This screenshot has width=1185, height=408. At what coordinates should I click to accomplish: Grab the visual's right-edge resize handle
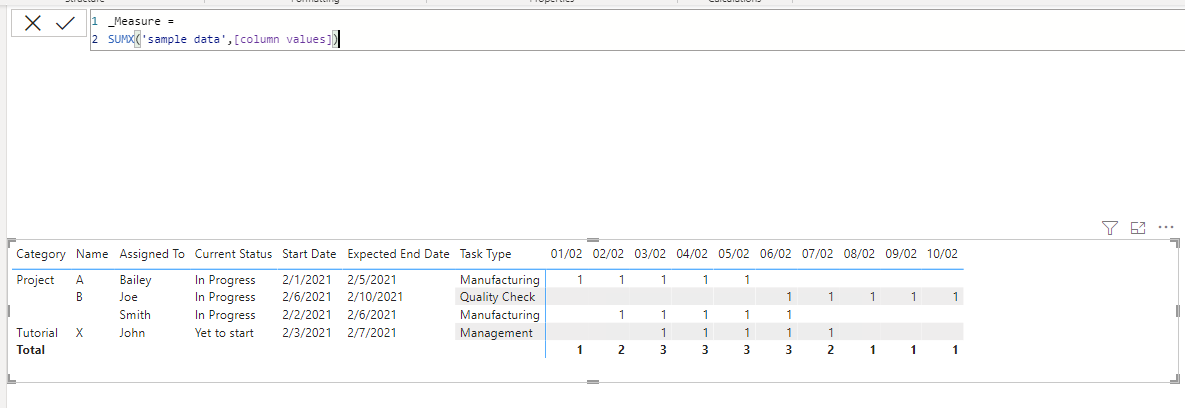click(1177, 311)
